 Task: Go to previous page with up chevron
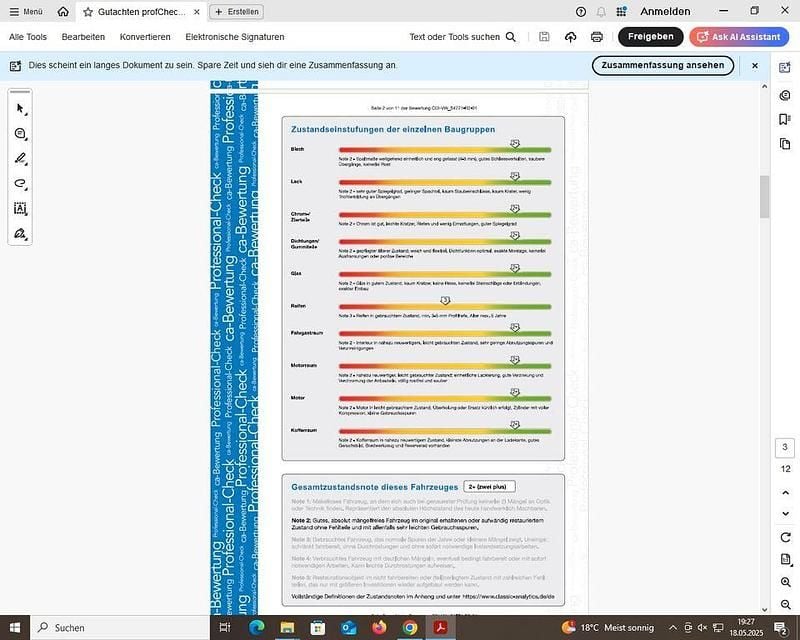[x=786, y=490]
